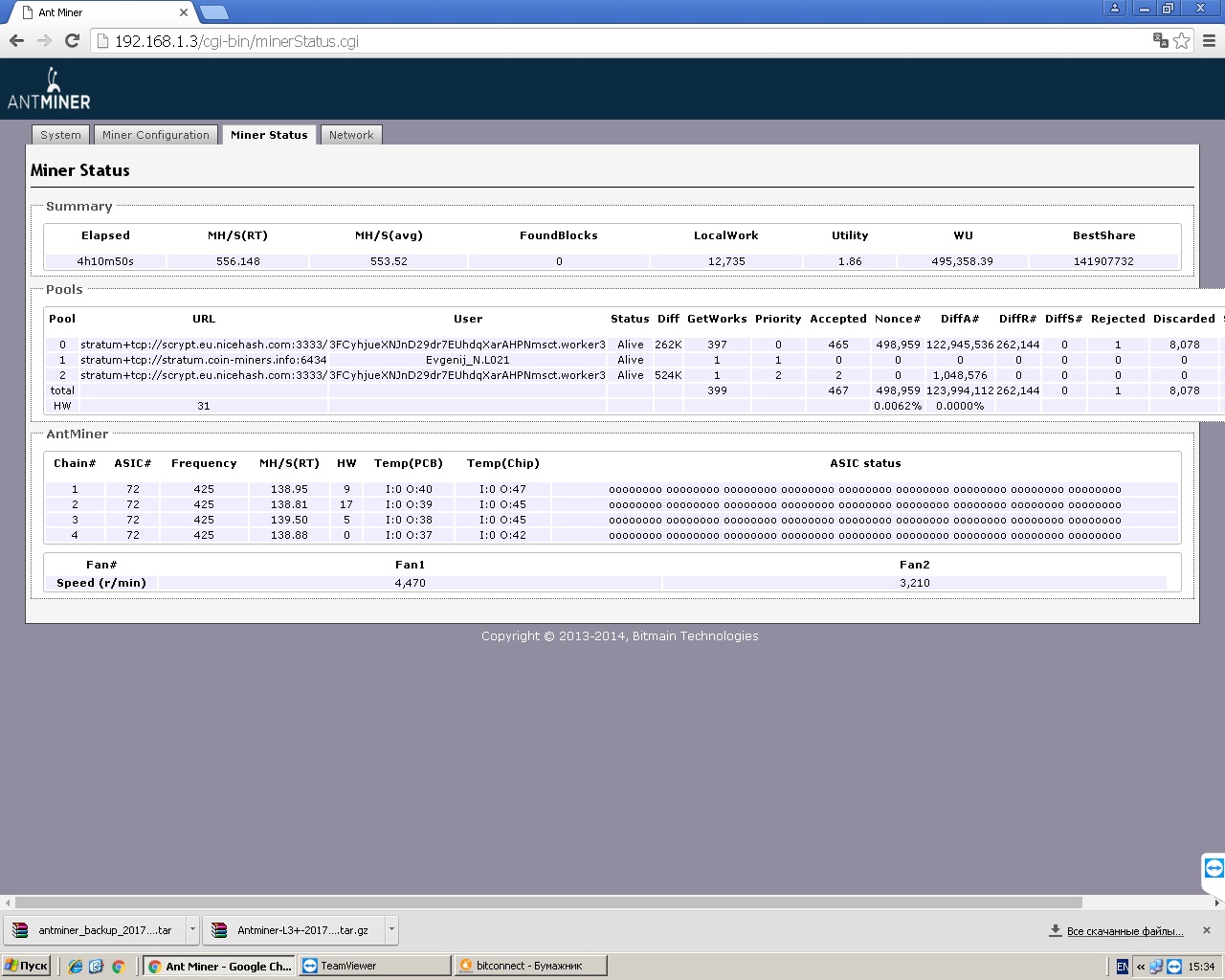Open the Chrome hamburger menu
Image resolution: width=1225 pixels, height=980 pixels.
[x=1209, y=40]
